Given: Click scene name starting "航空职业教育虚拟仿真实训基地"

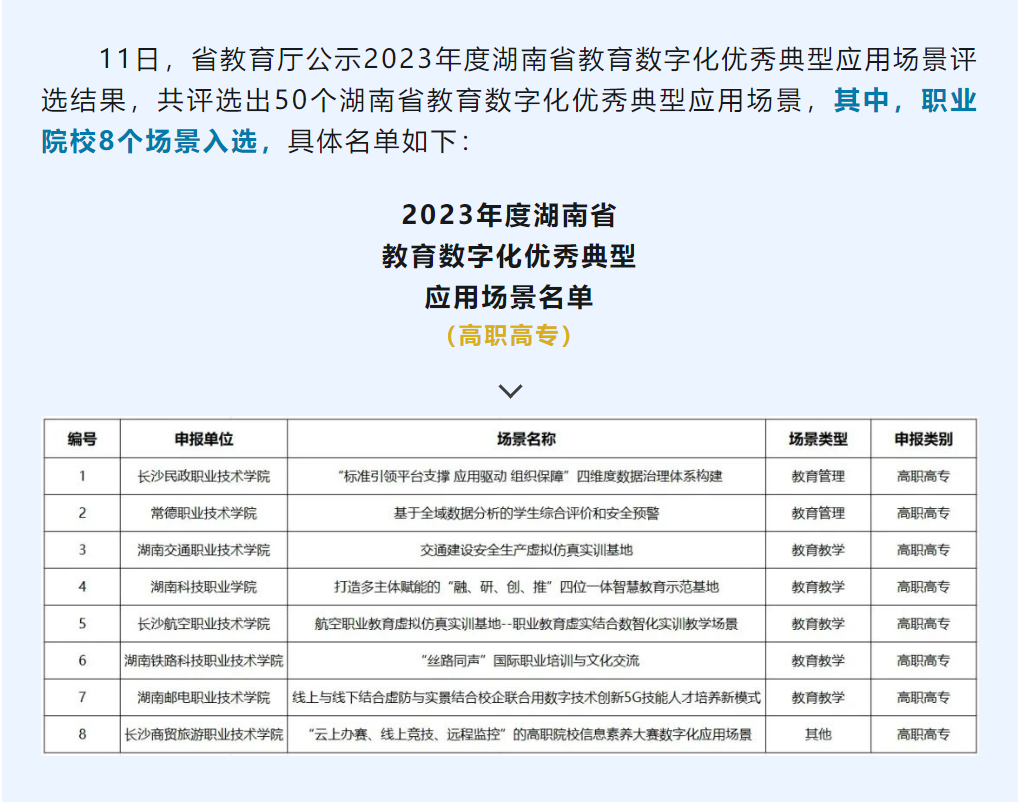Looking at the screenshot, I should pyautogui.click(x=527, y=624).
